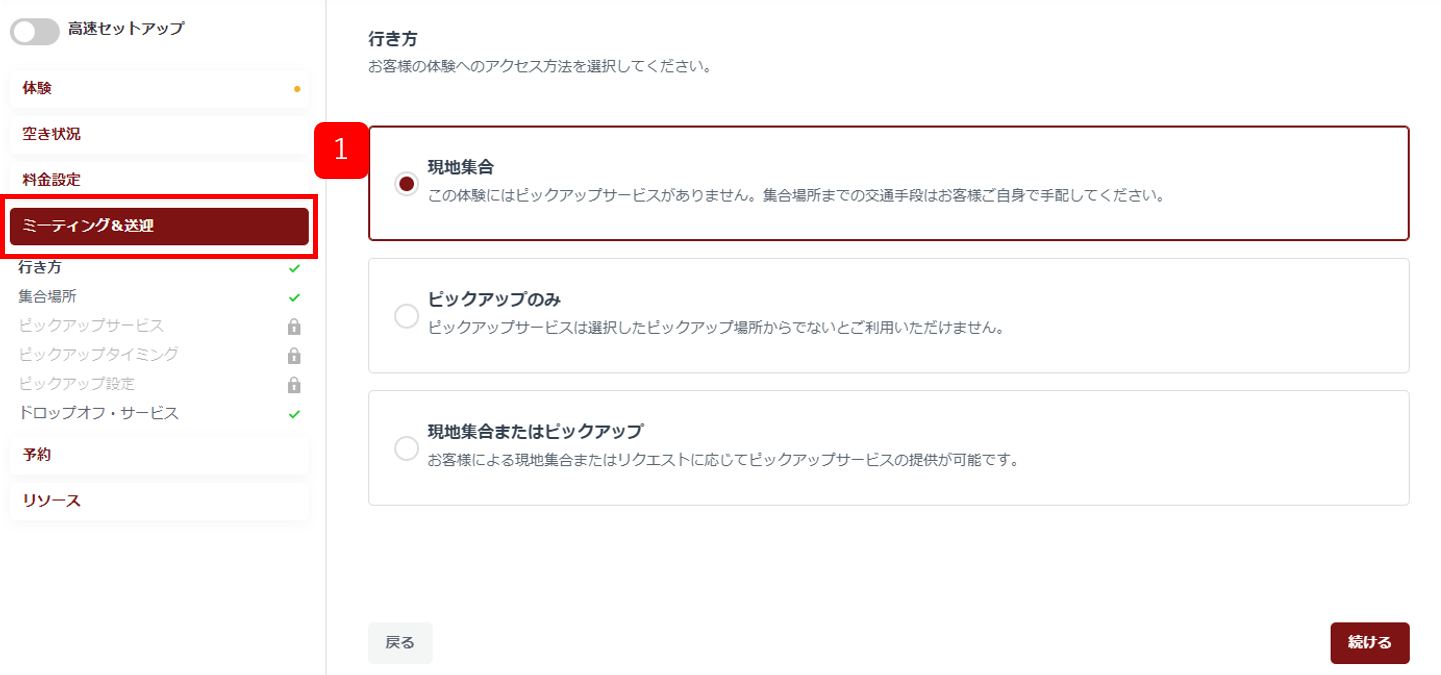This screenshot has height=675, width=1441.
Task: Expand the 空き状況 section
Action: 159,134
